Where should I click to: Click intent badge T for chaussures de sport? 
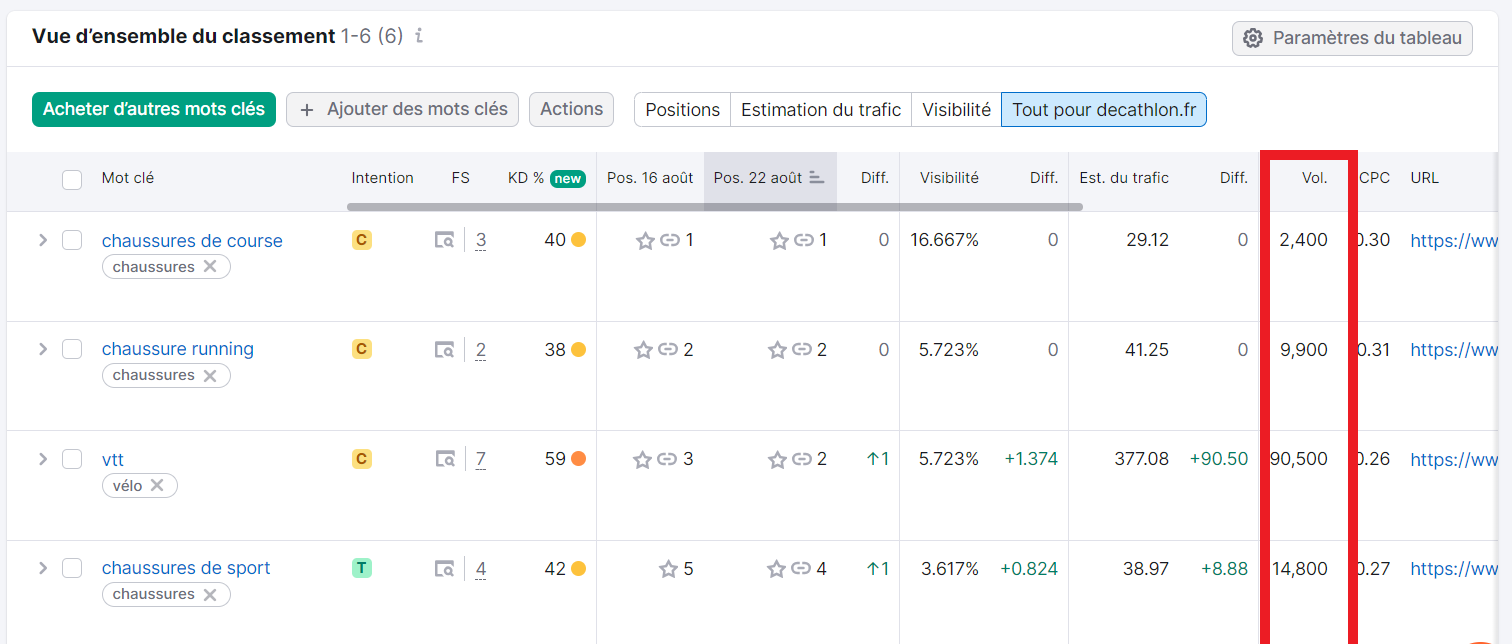(362, 568)
